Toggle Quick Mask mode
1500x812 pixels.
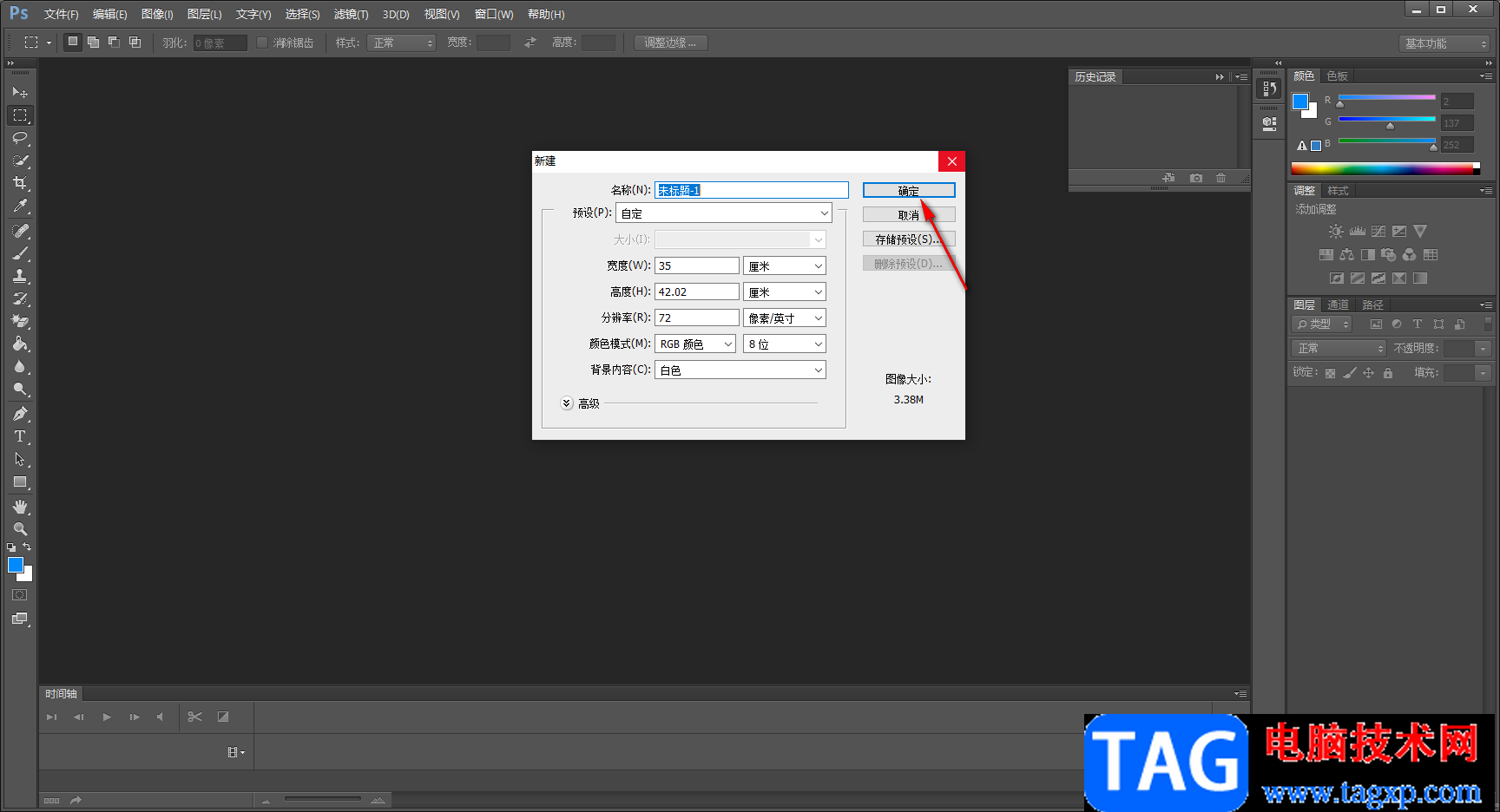pyautogui.click(x=20, y=595)
